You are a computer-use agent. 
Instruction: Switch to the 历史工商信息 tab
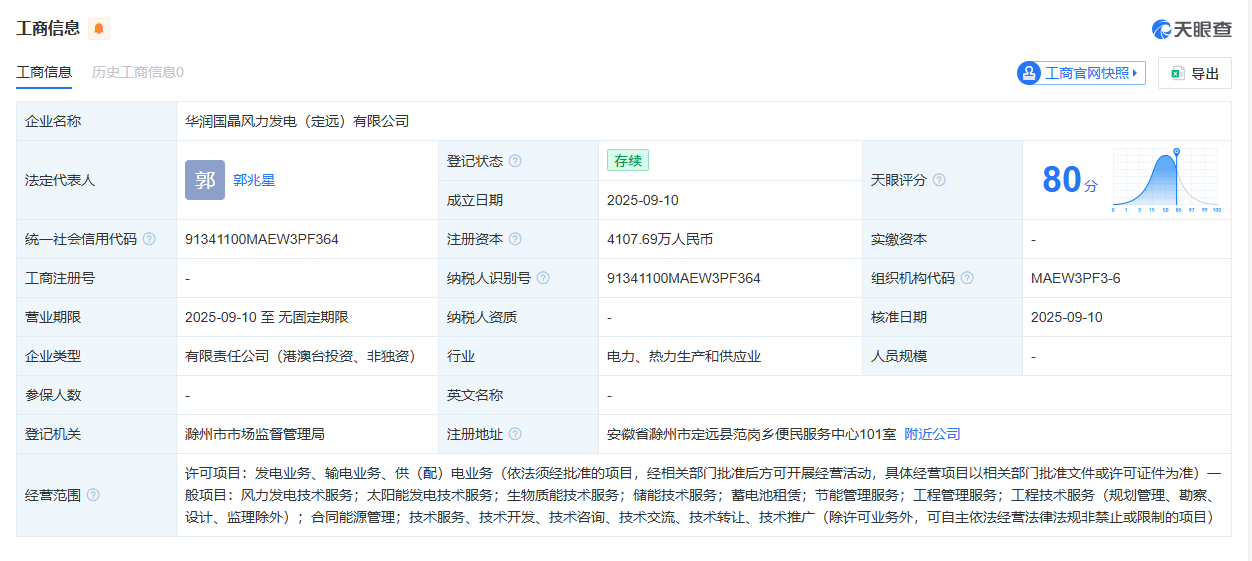click(x=137, y=72)
